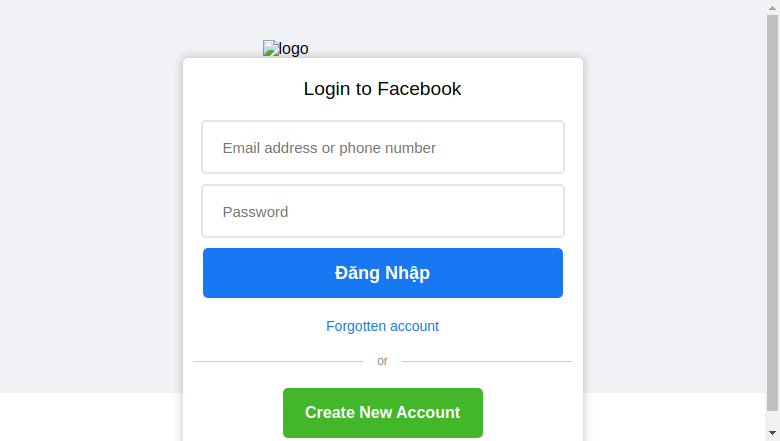Click the 'Login to Facebook' heading
780x441 pixels.
383,89
